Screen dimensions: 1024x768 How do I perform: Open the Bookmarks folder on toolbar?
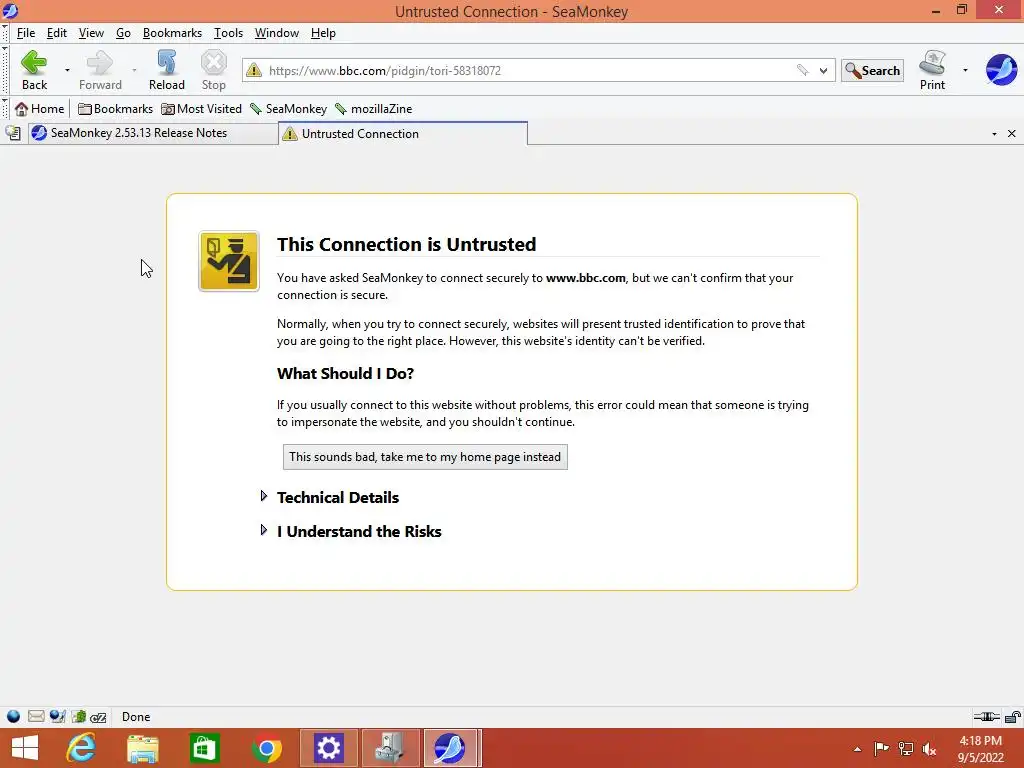(x=115, y=108)
